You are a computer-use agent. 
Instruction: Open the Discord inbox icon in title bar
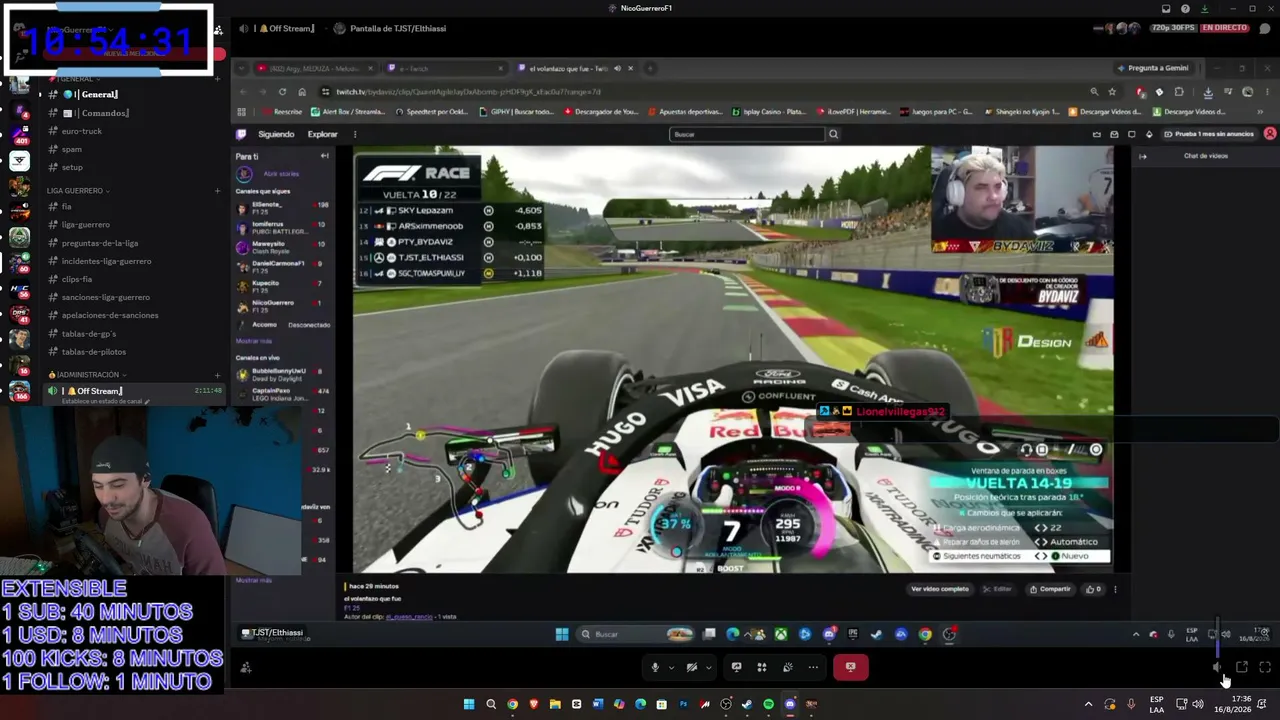pos(1166,8)
